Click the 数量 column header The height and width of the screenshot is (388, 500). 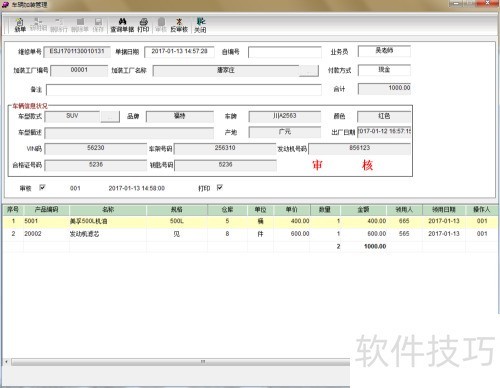[325, 210]
